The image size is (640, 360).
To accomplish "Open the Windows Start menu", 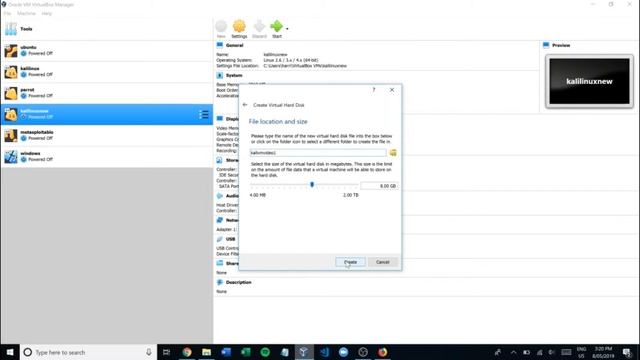I will 10,352.
